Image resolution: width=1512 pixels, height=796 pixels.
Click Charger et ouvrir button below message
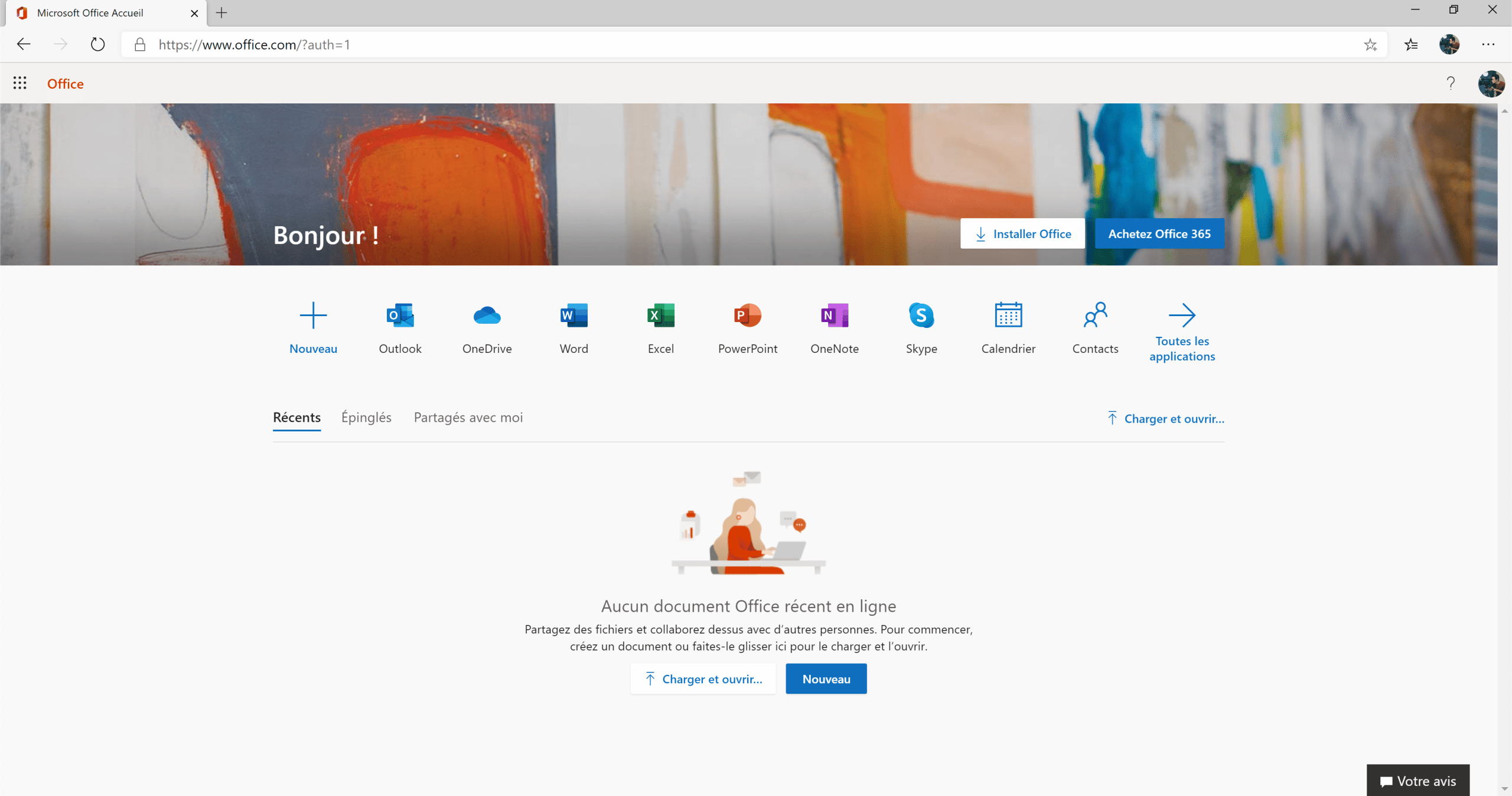(x=703, y=679)
